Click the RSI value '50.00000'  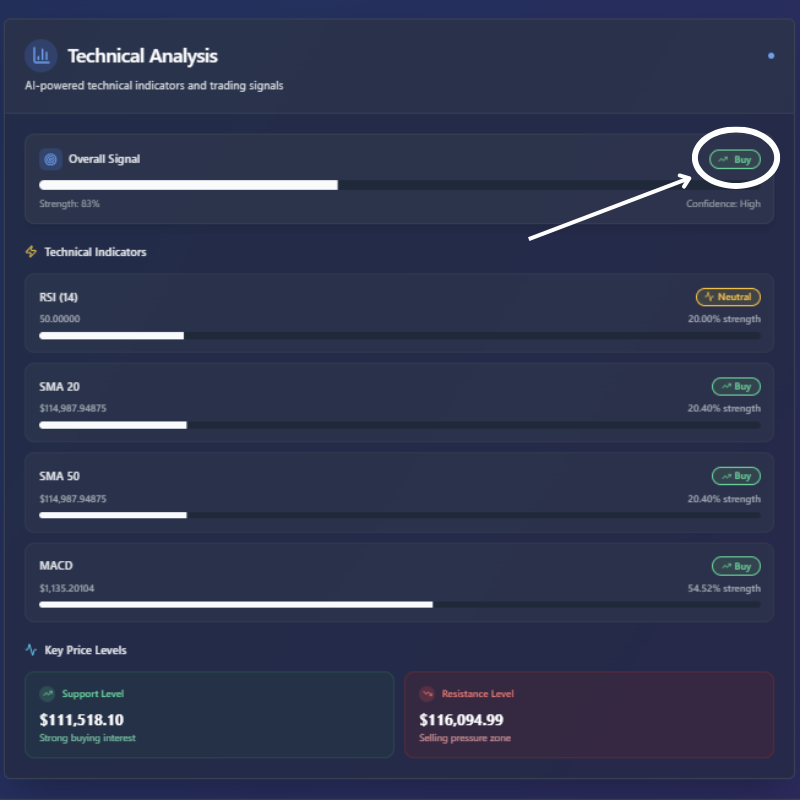tap(60, 319)
